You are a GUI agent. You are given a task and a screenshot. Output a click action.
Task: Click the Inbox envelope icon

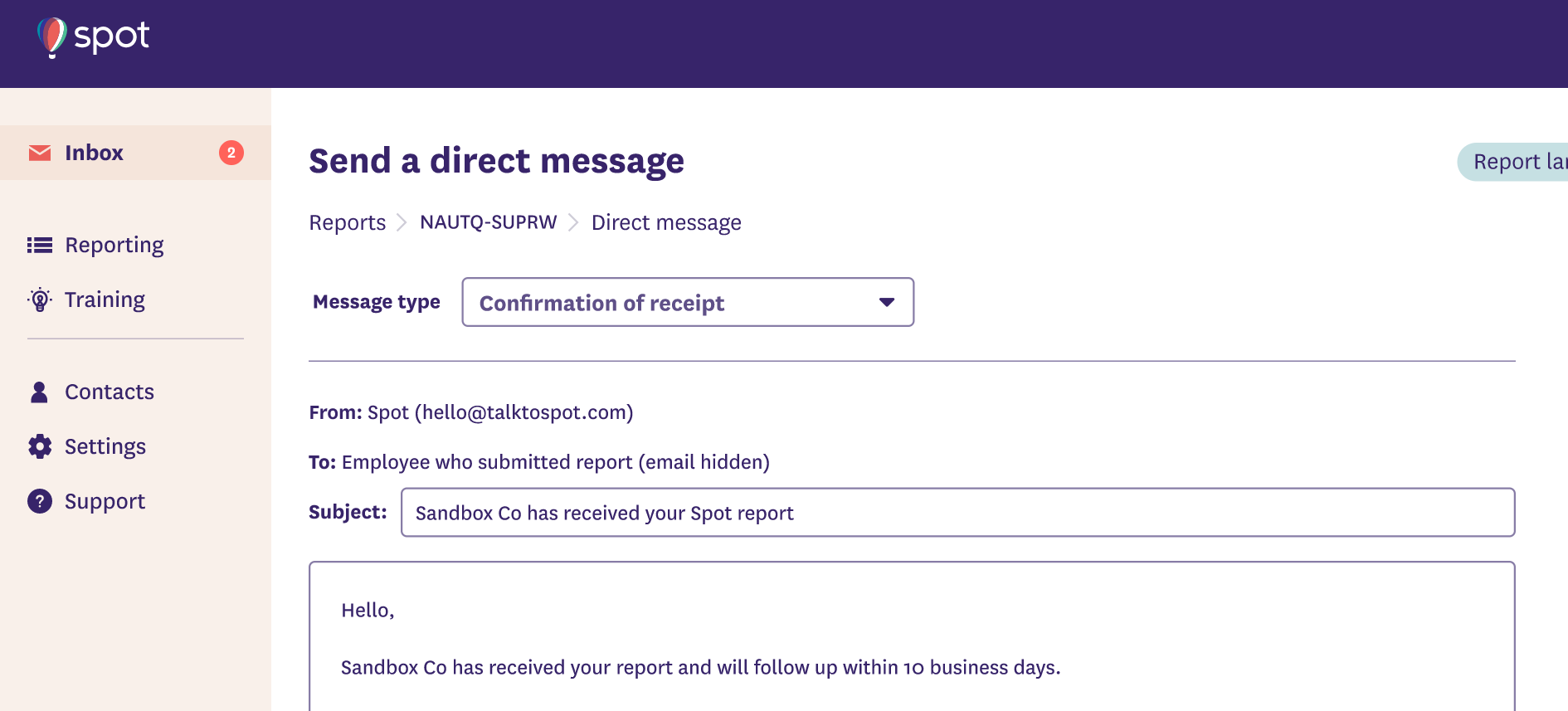click(x=40, y=153)
